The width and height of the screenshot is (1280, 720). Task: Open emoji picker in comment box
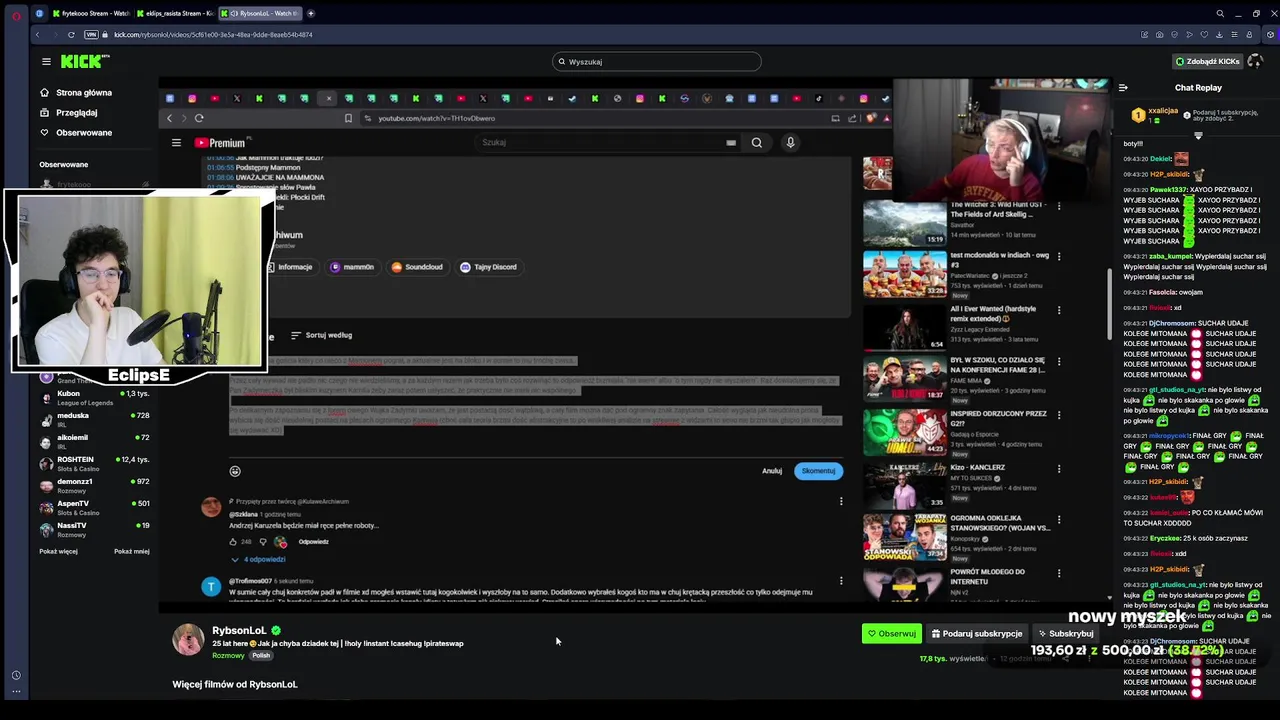[235, 471]
